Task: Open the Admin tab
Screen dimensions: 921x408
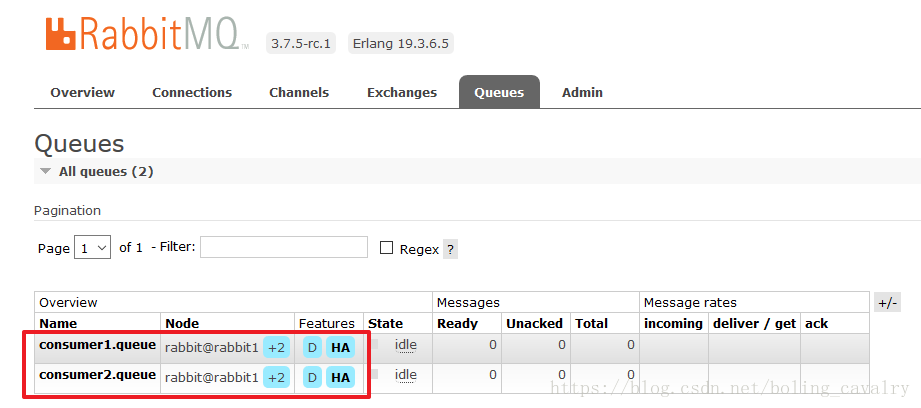Action: click(582, 93)
